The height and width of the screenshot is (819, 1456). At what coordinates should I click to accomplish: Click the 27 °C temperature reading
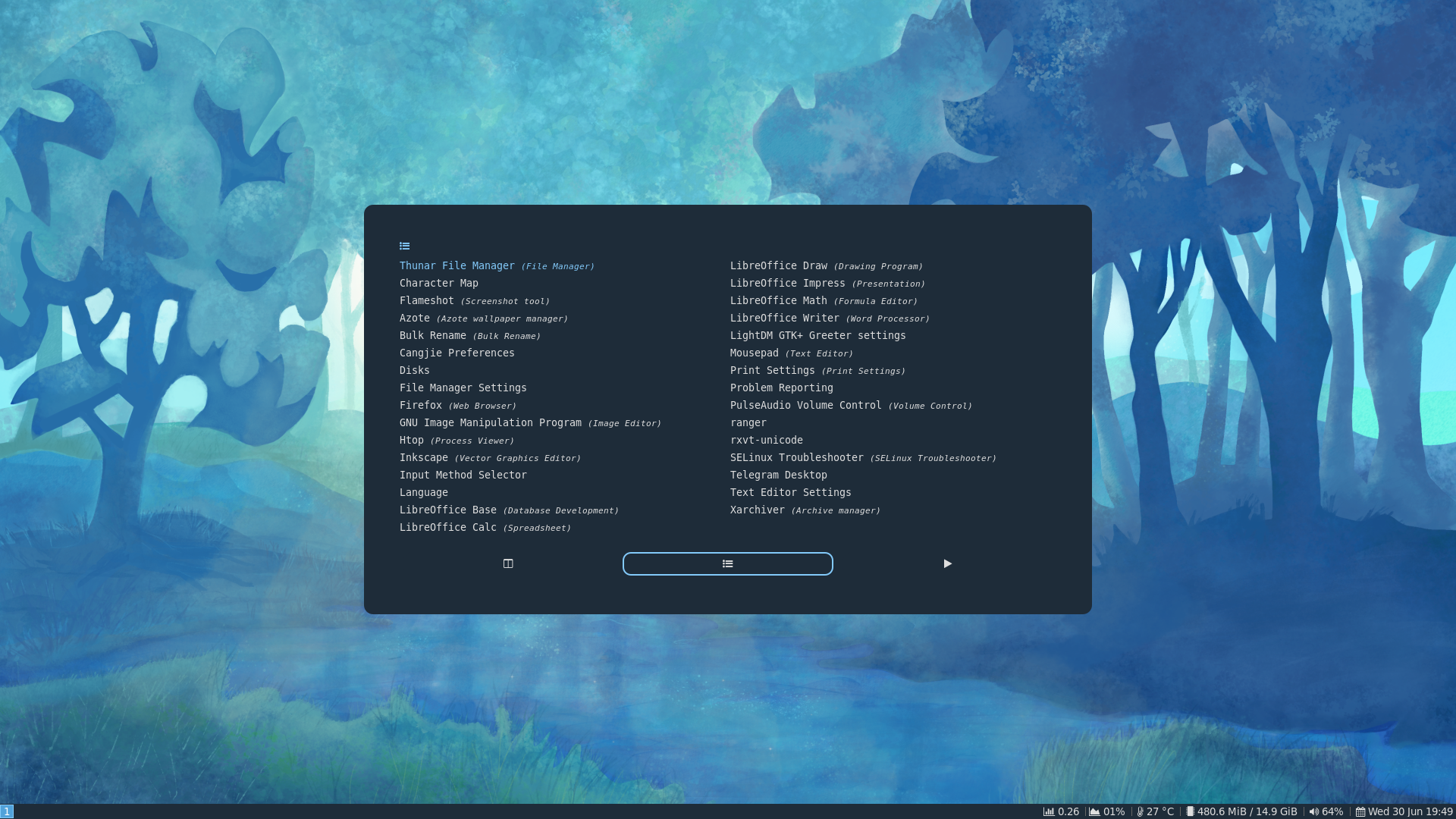(x=1160, y=811)
